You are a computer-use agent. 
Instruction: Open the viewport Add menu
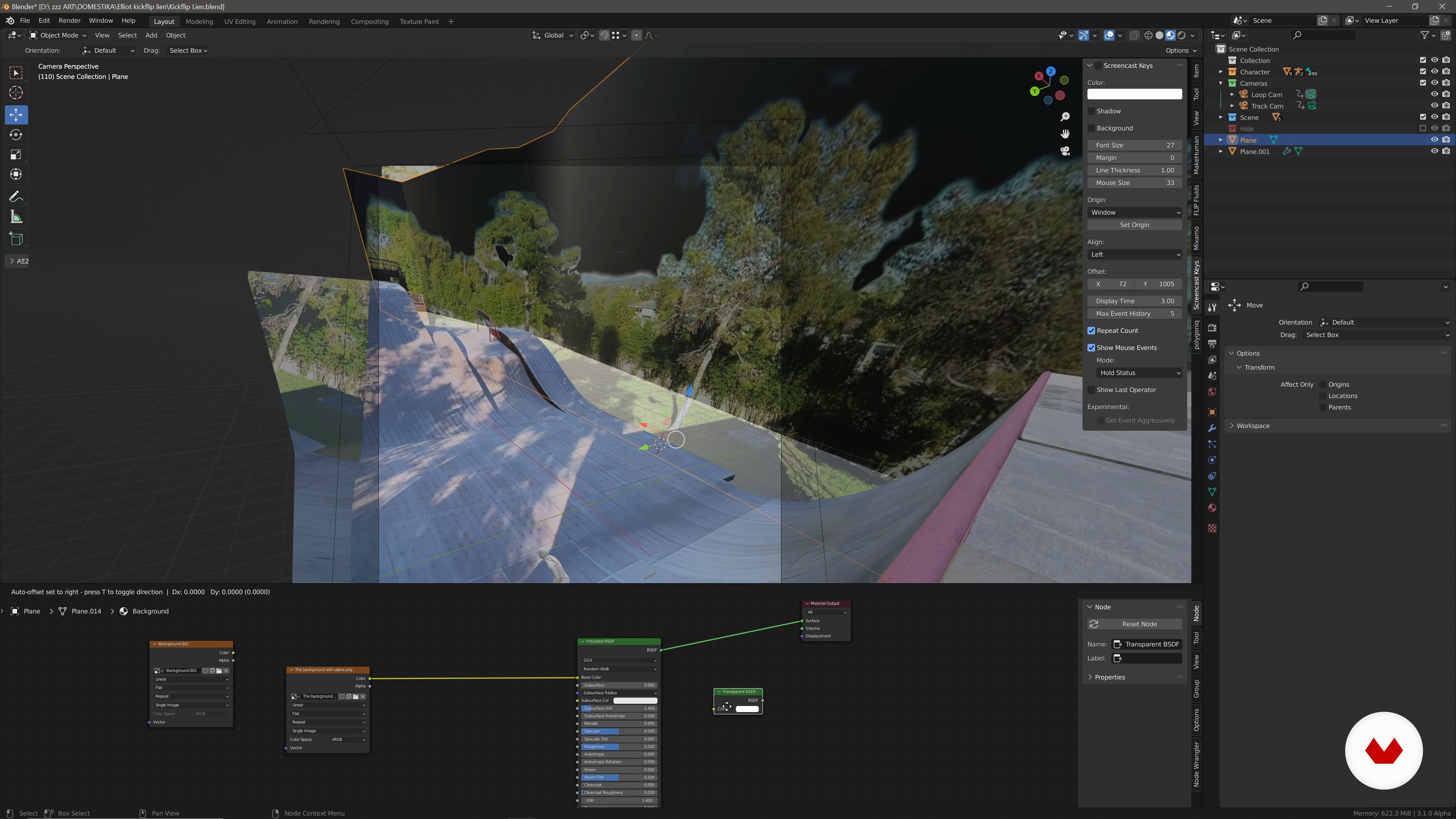(151, 35)
